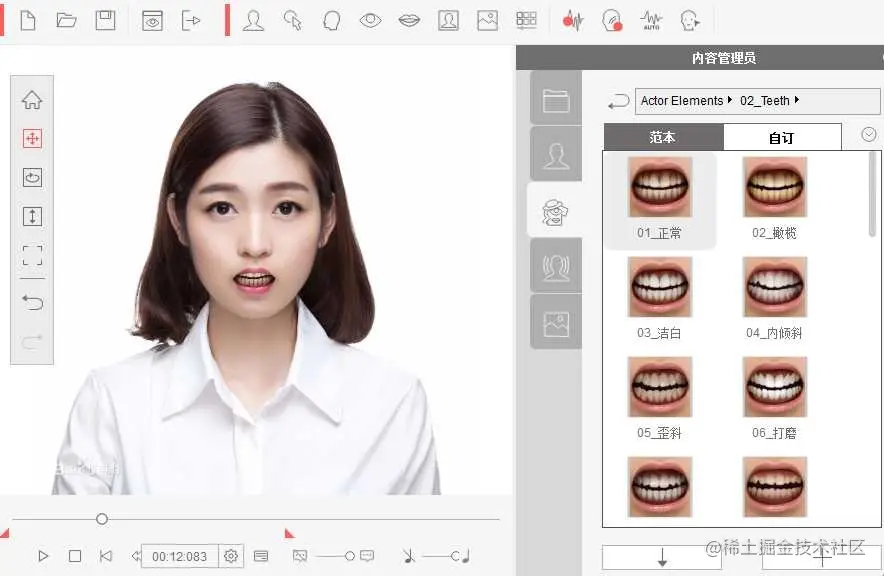
Task: Open the preview window eye icon
Action: point(152,21)
